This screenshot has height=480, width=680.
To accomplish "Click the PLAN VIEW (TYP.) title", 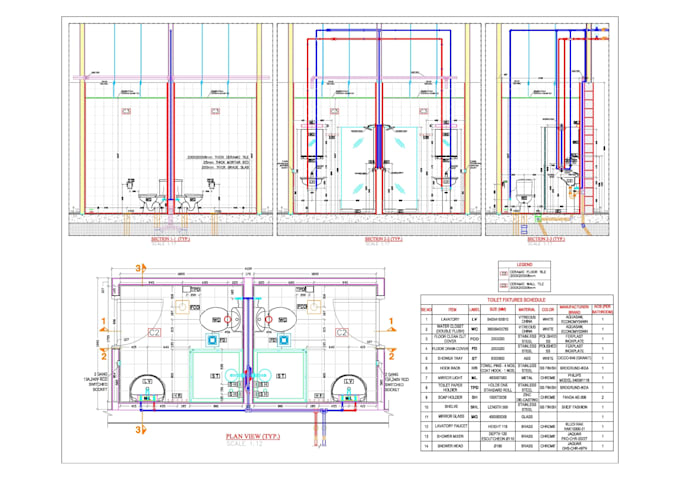I will pos(253,437).
